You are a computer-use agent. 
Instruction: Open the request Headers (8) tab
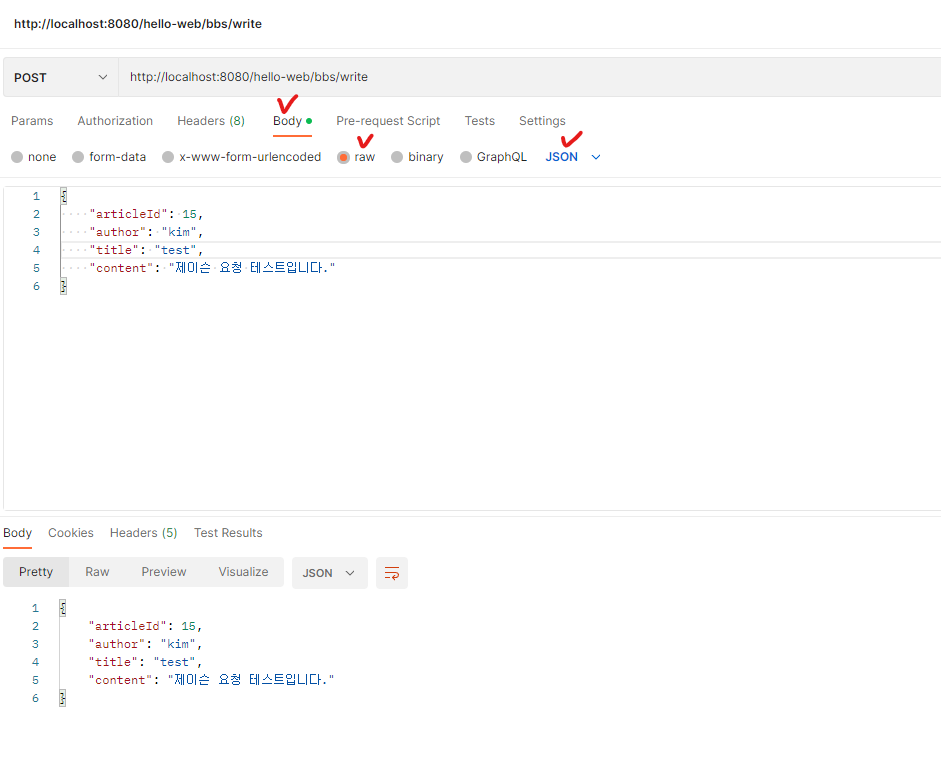tap(211, 121)
